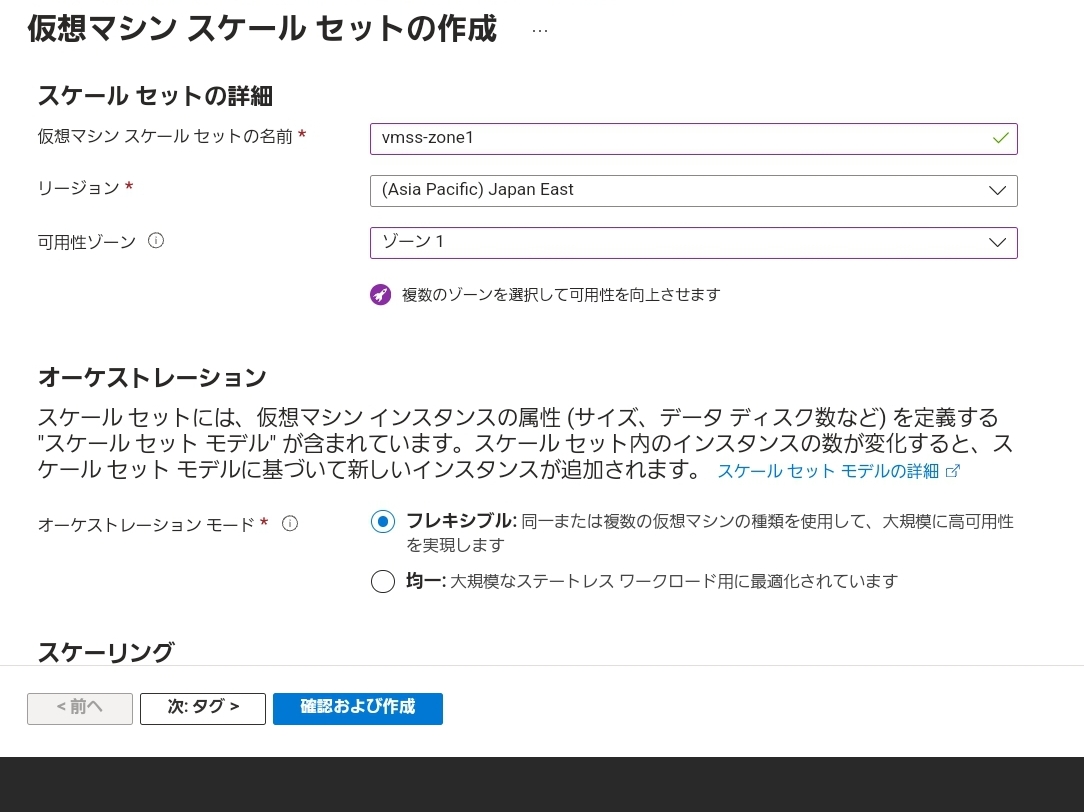Click the 次: タグ > button

(203, 708)
